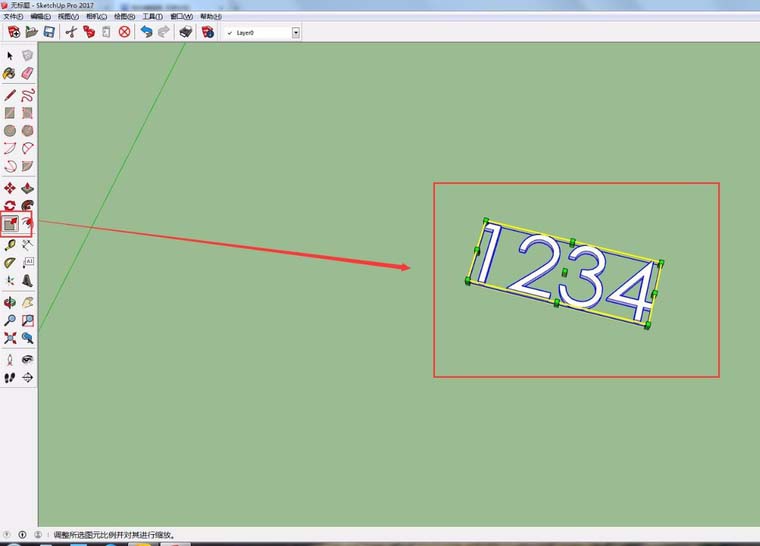Click the Print toolbar icon
The image size is (760, 546).
point(185,32)
